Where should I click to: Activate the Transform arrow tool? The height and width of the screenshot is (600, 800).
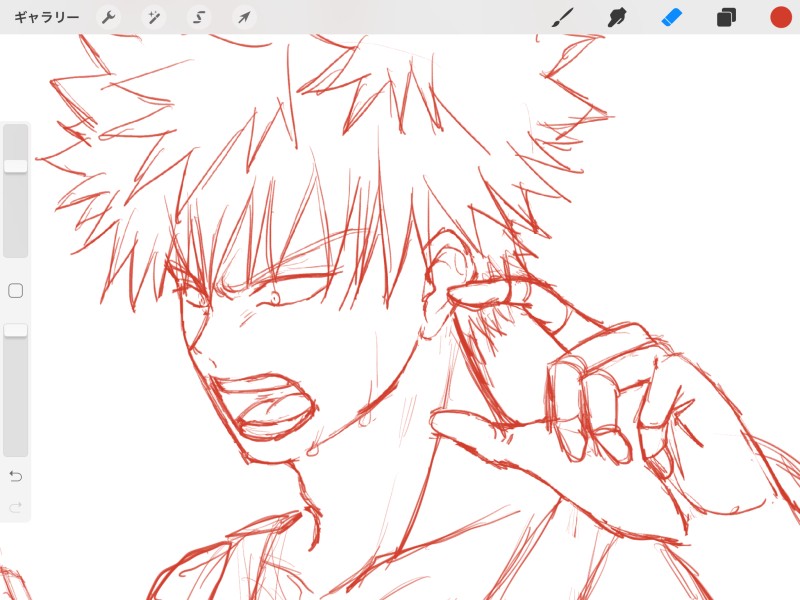click(244, 18)
